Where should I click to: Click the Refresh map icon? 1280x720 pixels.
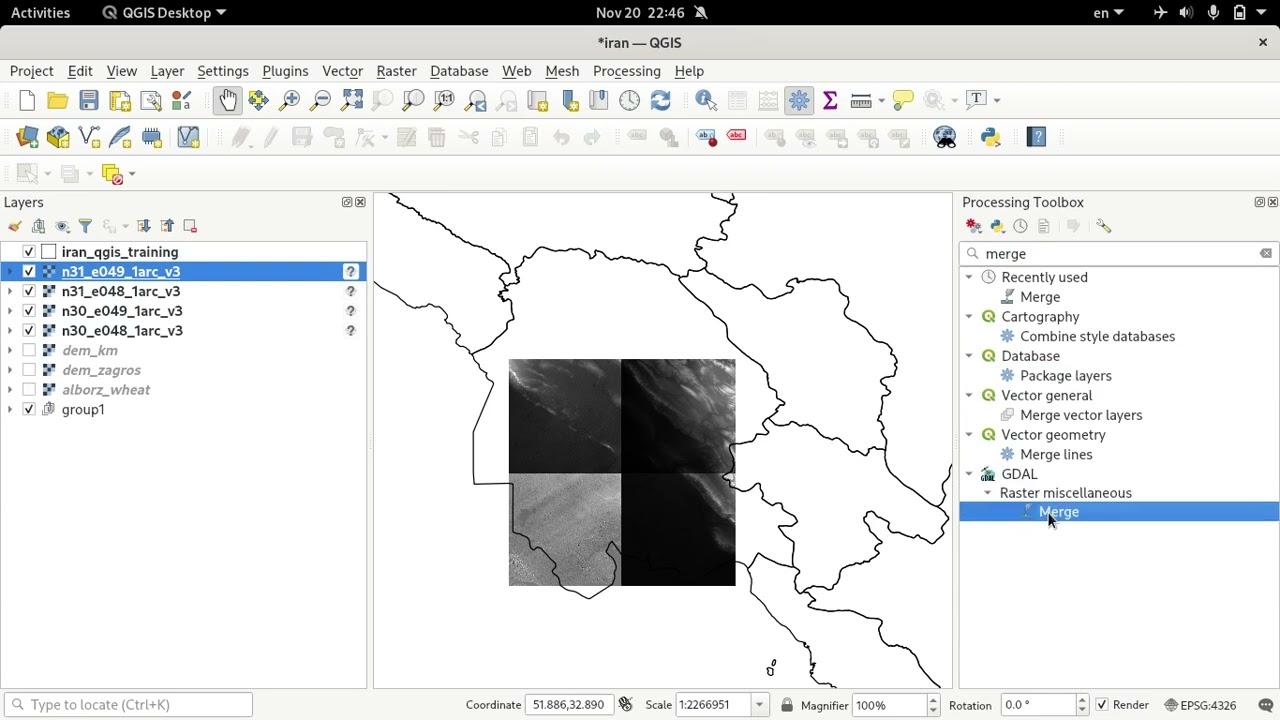[x=660, y=100]
